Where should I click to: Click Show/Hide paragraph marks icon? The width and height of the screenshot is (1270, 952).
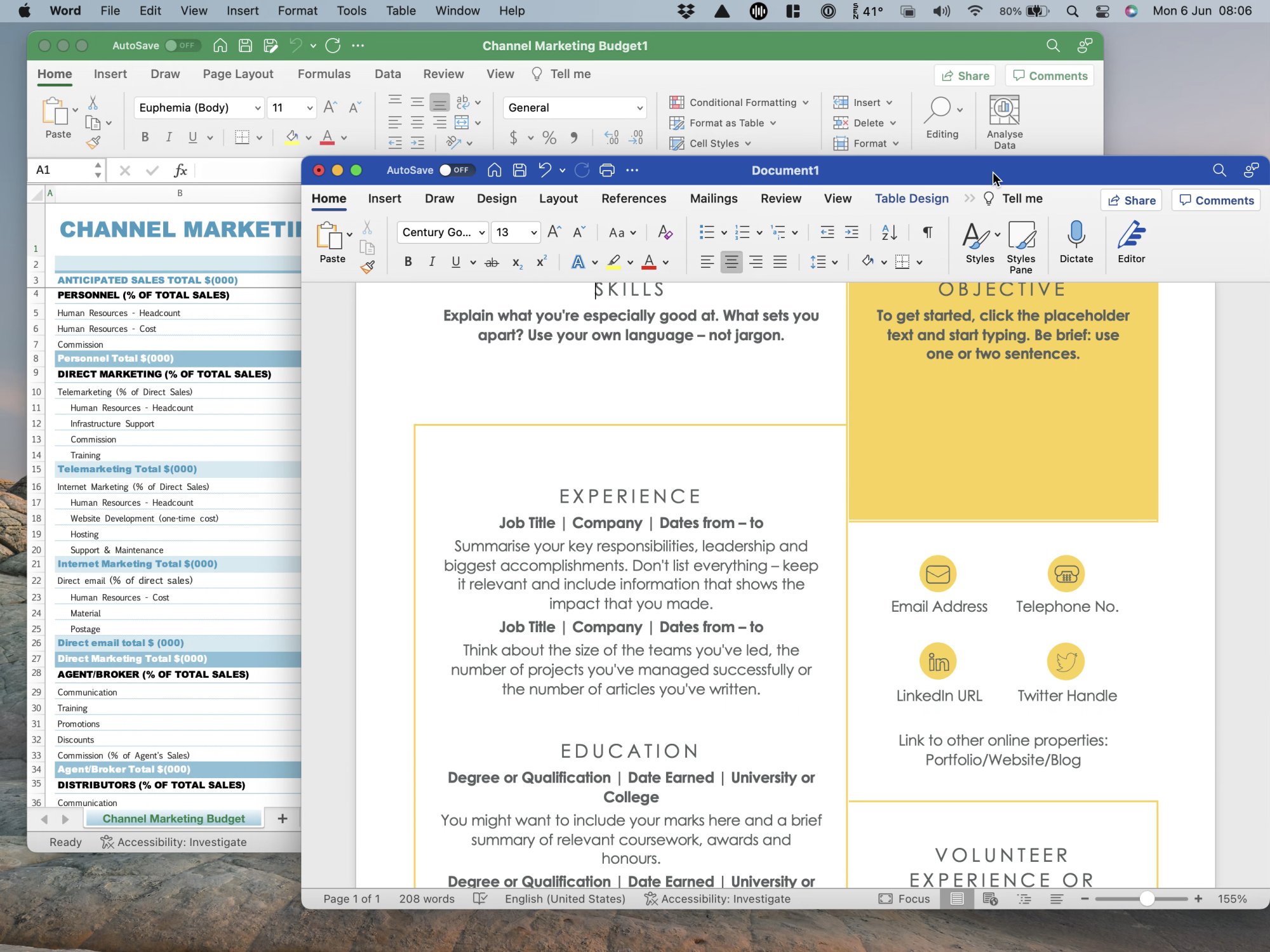[927, 232]
